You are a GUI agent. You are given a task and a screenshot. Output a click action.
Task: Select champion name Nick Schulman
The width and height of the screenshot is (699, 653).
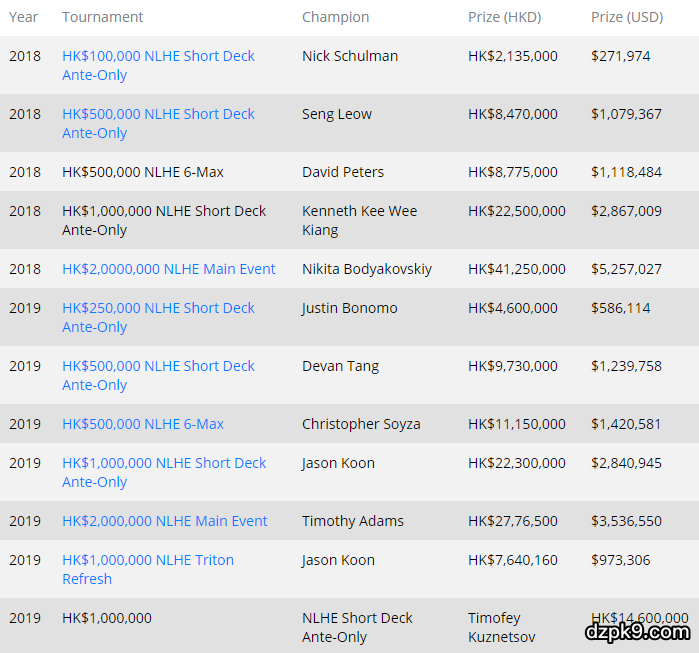349,56
